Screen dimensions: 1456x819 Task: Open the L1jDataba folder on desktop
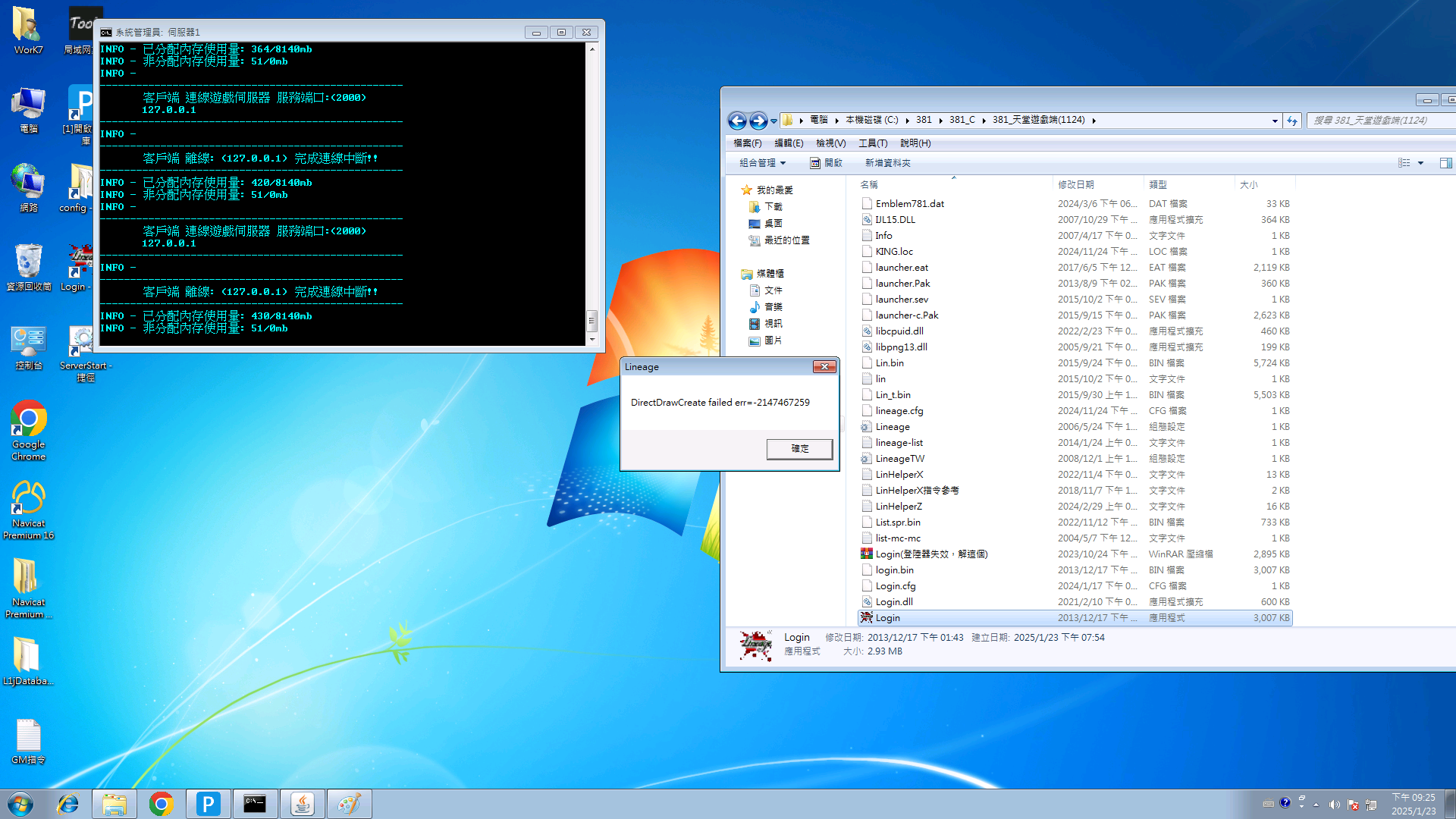pos(28,661)
